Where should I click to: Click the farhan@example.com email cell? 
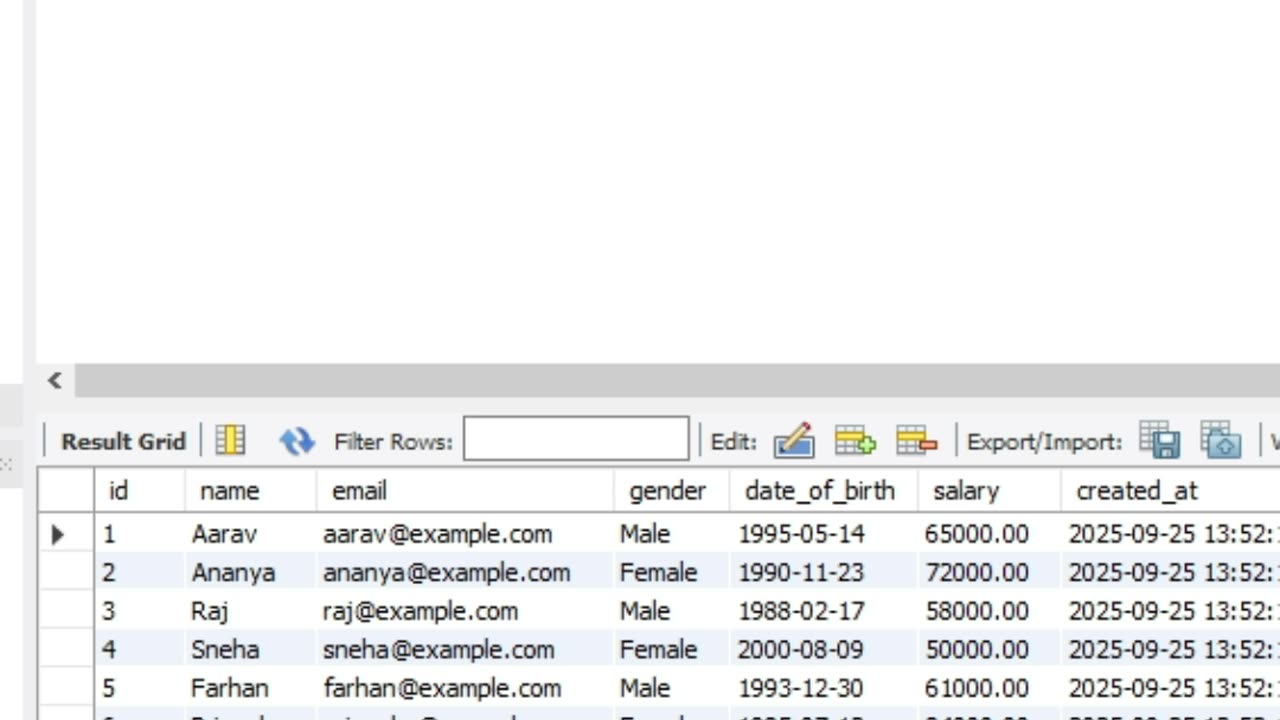click(465, 688)
